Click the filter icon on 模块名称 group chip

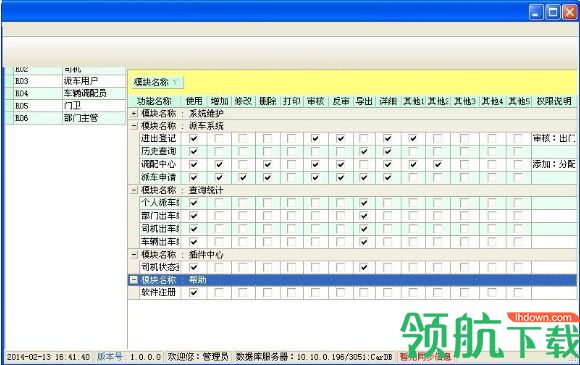point(176,82)
